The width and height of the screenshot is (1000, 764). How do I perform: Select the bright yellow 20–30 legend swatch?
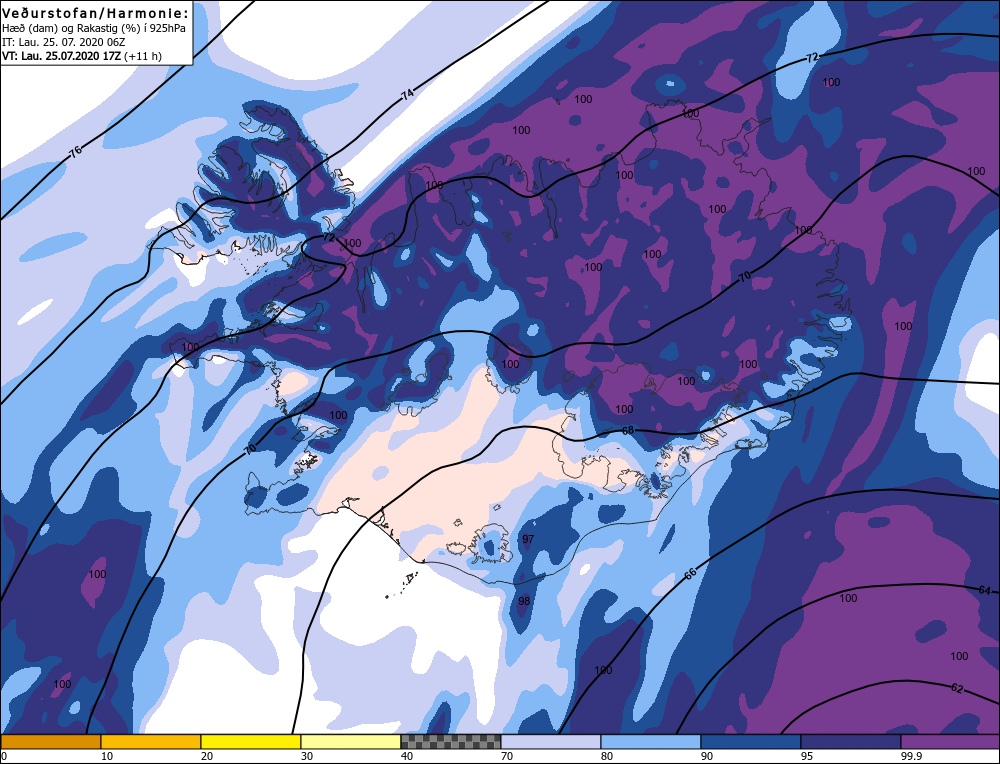point(251,741)
